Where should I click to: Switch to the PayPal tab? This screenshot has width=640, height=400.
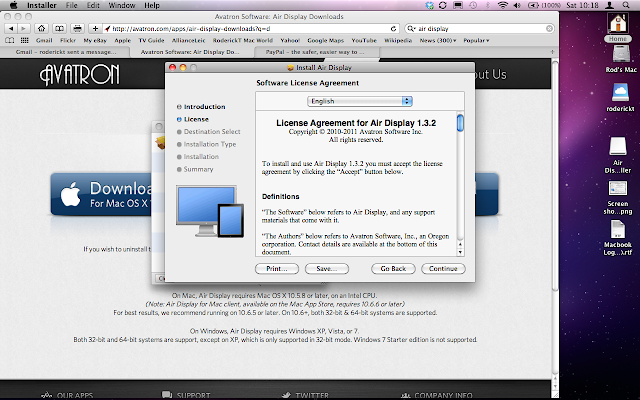coord(316,52)
